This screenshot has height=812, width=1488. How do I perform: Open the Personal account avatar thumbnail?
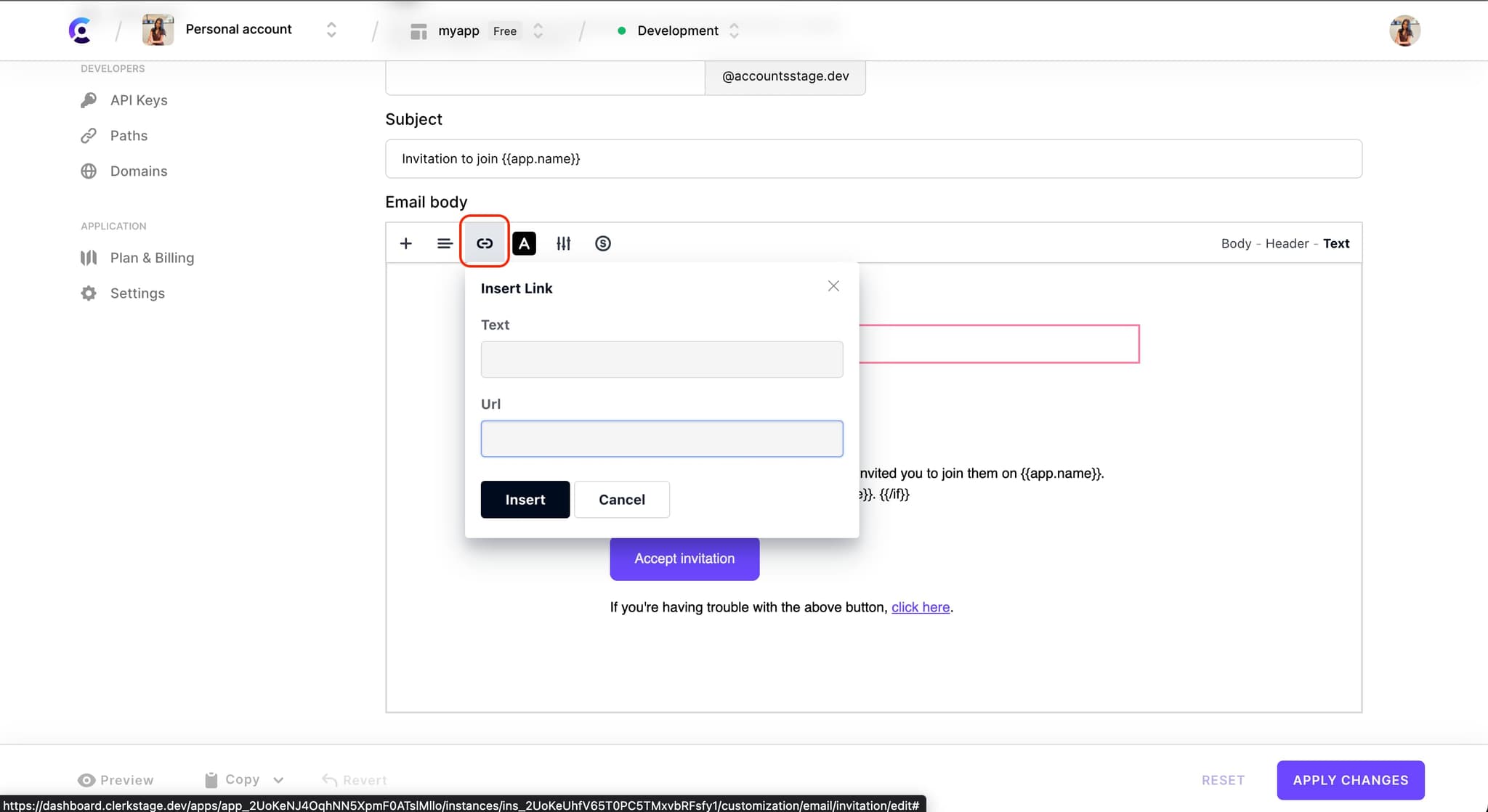coord(158,30)
